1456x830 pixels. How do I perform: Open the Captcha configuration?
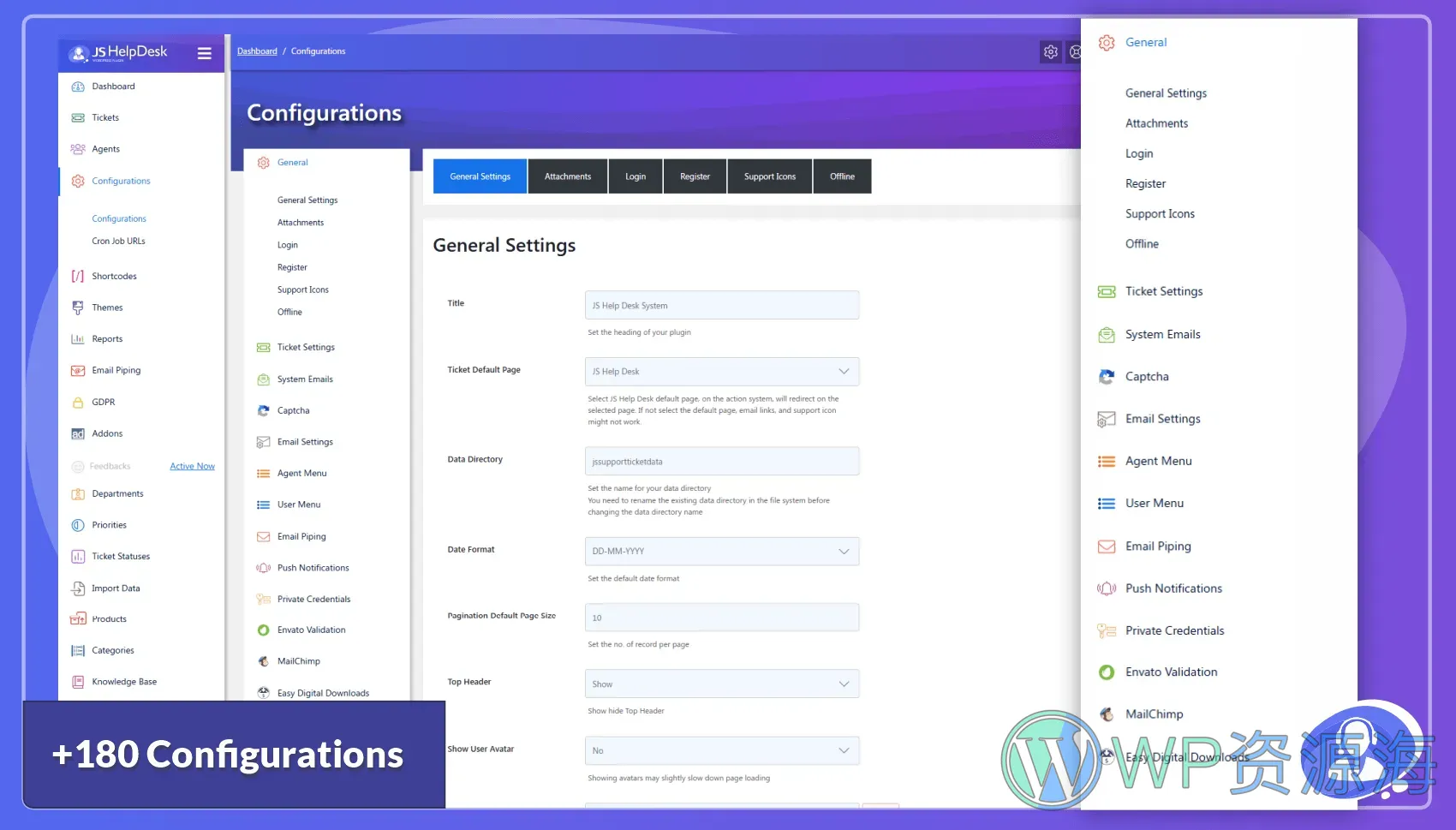coord(292,409)
